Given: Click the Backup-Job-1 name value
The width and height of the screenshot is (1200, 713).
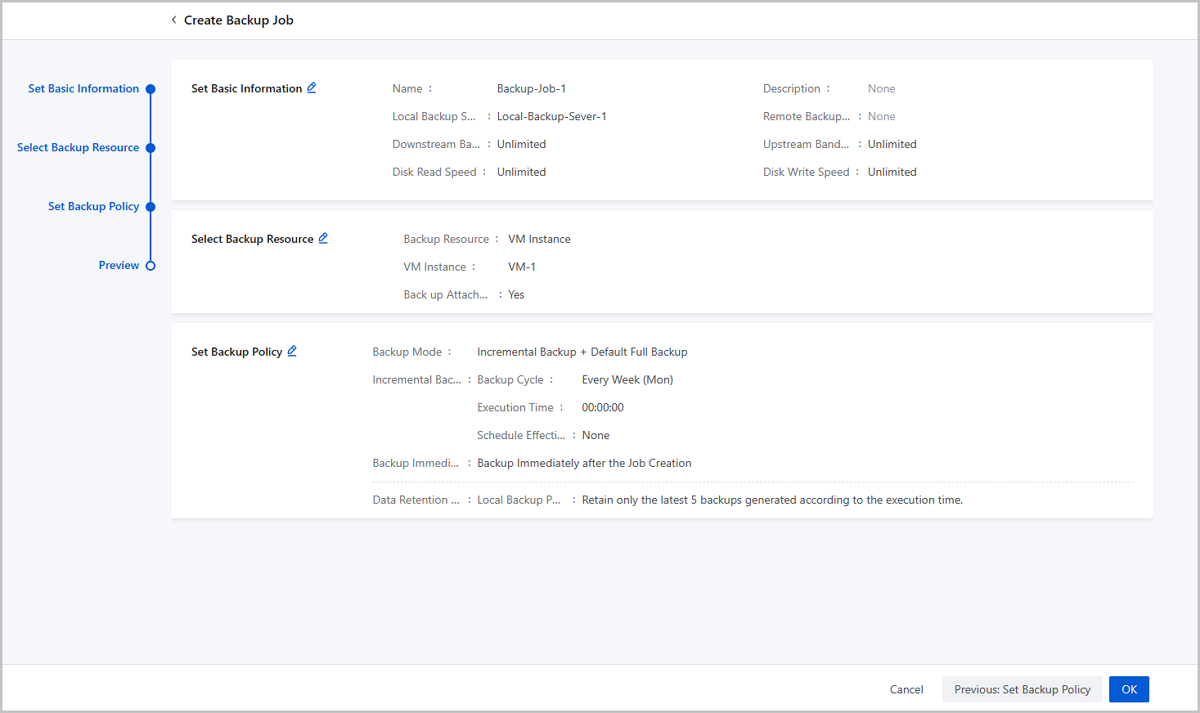Looking at the screenshot, I should [x=531, y=89].
